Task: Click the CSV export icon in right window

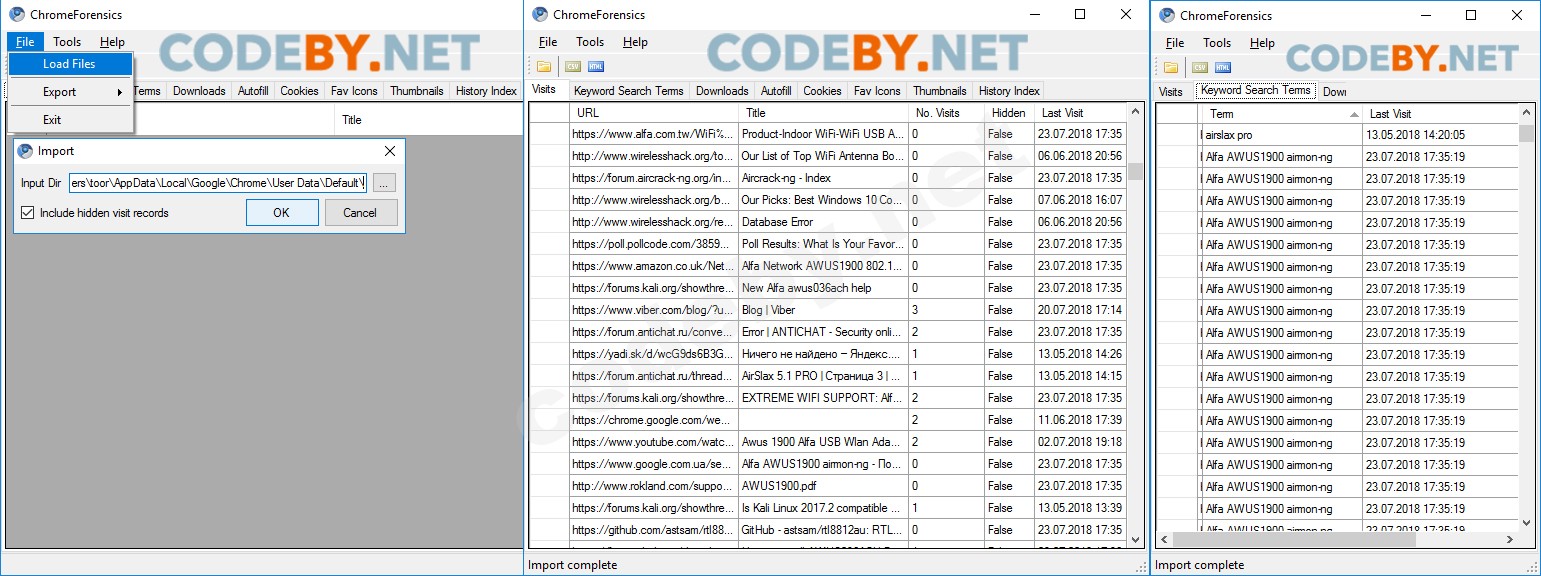Action: [1199, 67]
